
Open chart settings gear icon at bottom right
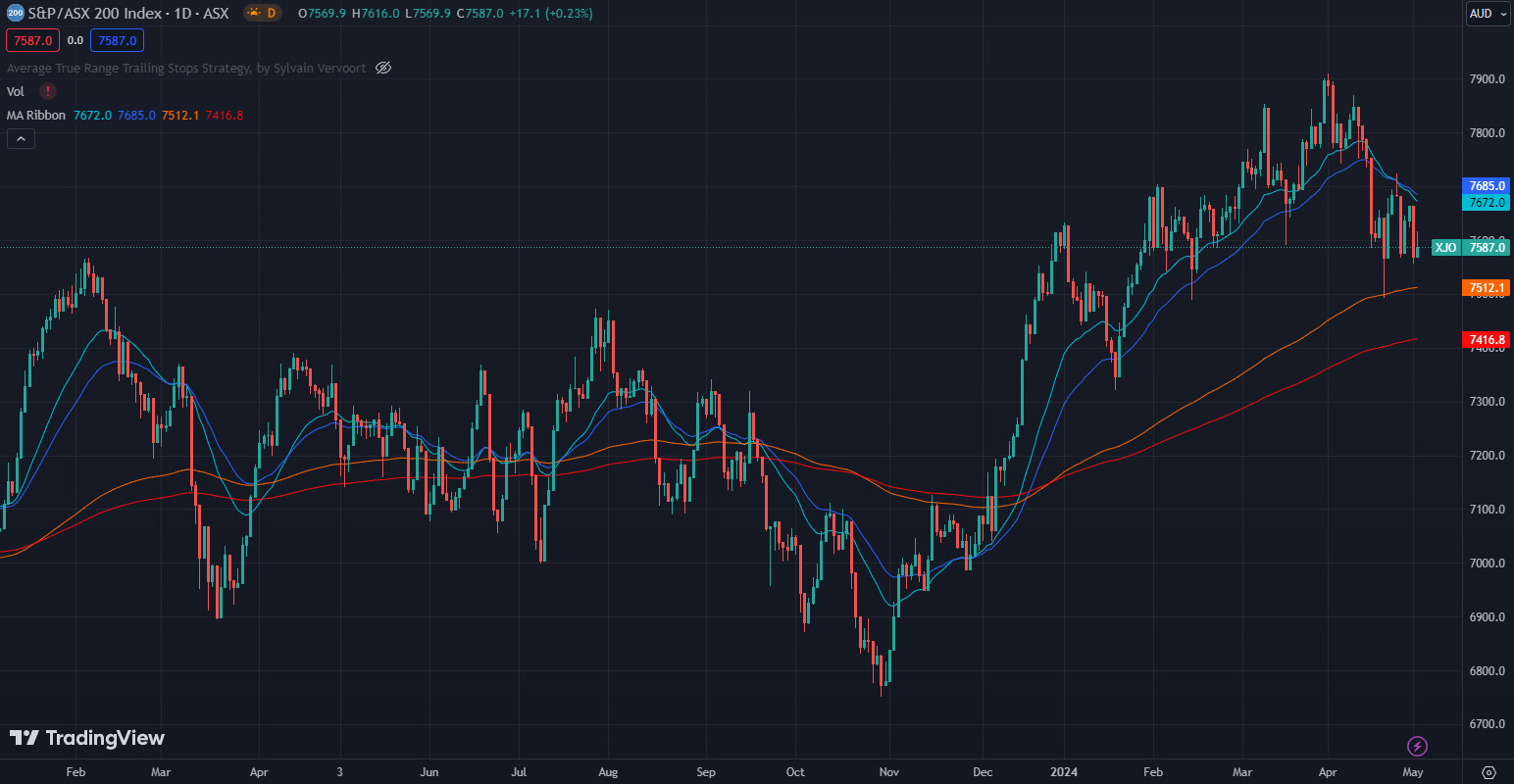click(1489, 772)
